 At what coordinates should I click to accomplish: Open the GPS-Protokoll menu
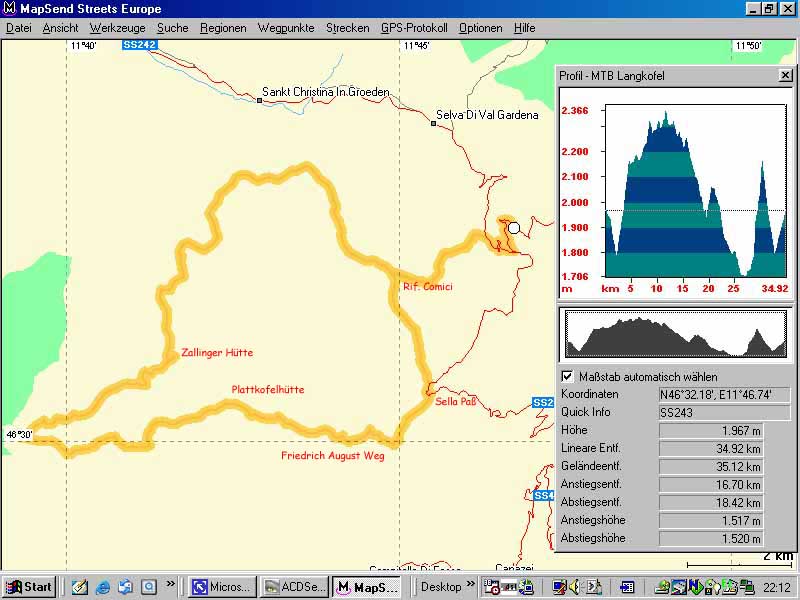click(414, 28)
